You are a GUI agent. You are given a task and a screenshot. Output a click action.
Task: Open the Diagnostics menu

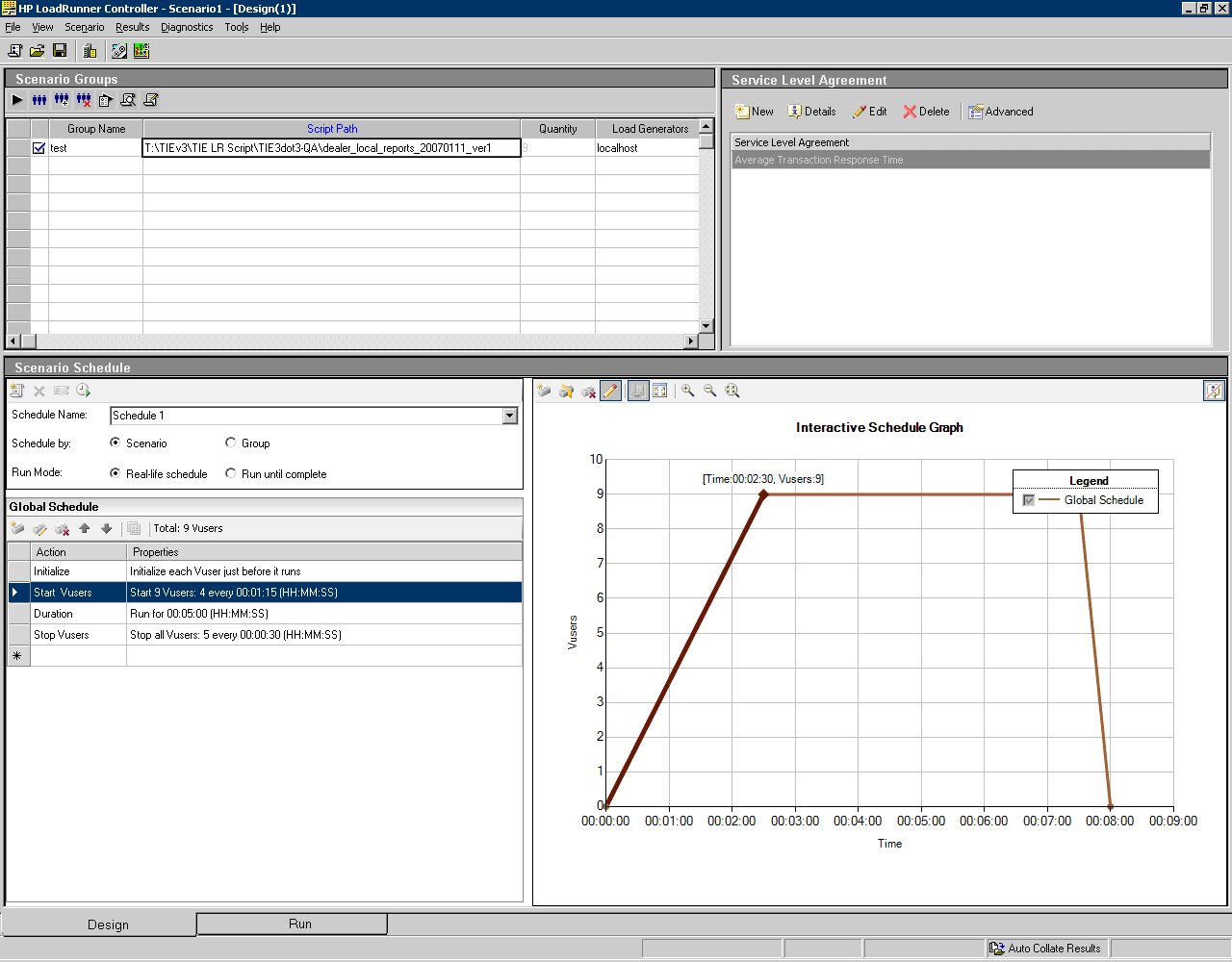187,27
